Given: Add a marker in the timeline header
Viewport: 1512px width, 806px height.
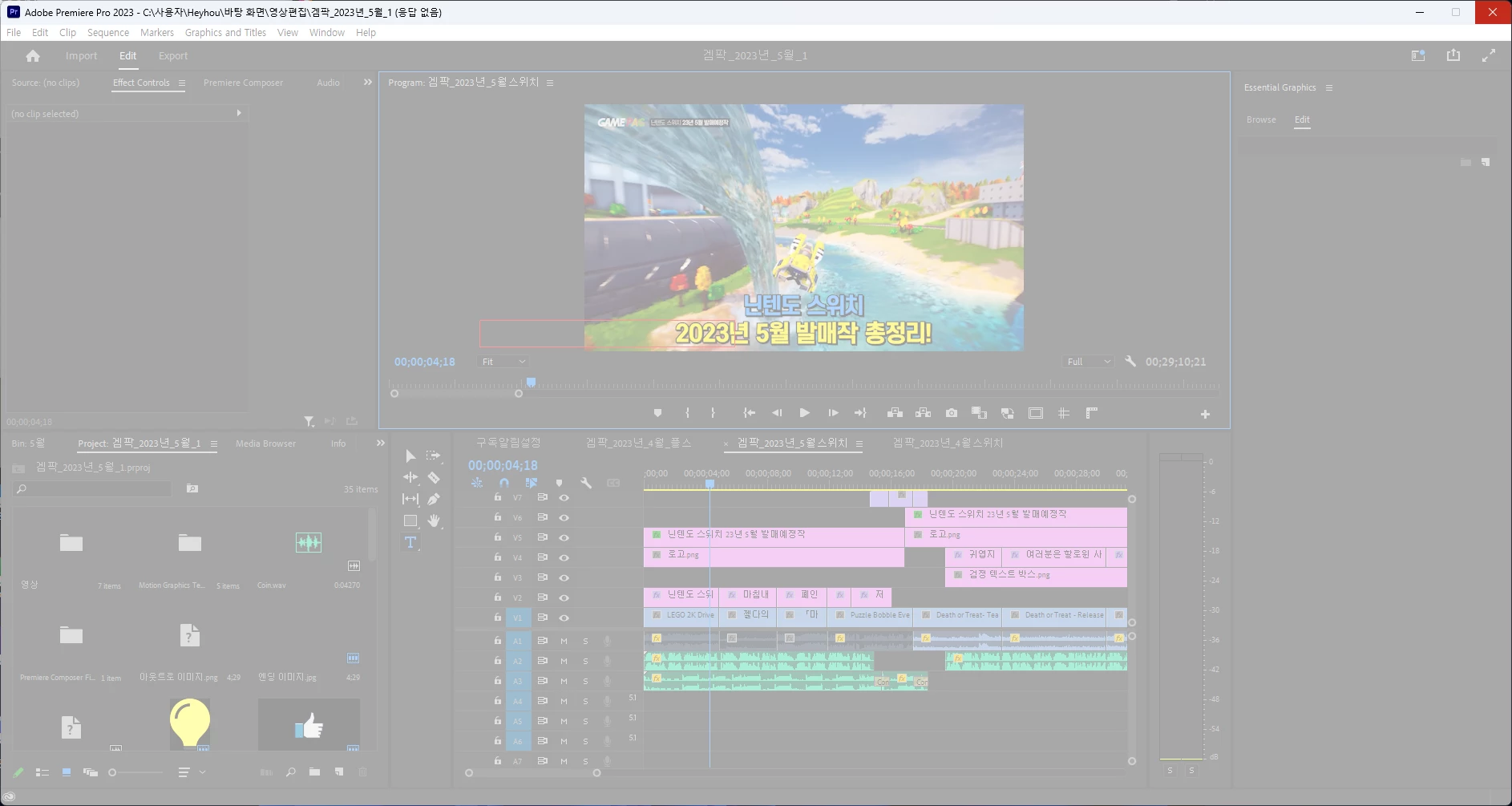Looking at the screenshot, I should (x=559, y=483).
